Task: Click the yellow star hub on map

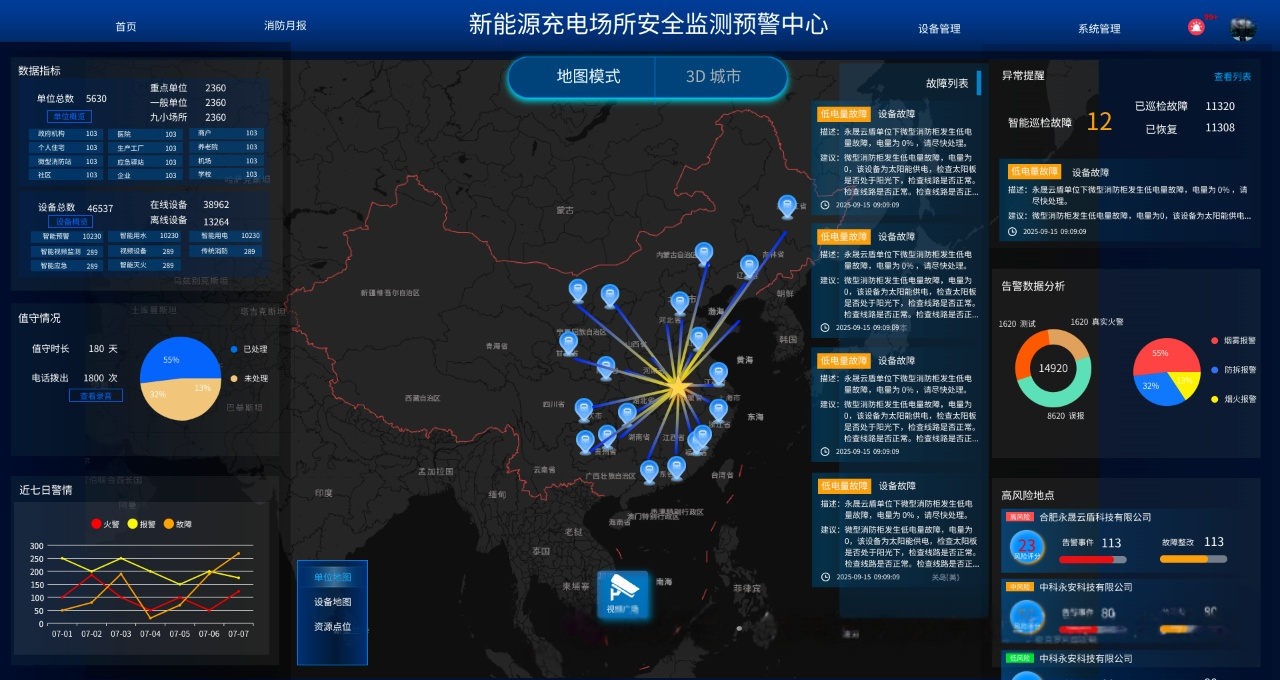Action: 677,385
